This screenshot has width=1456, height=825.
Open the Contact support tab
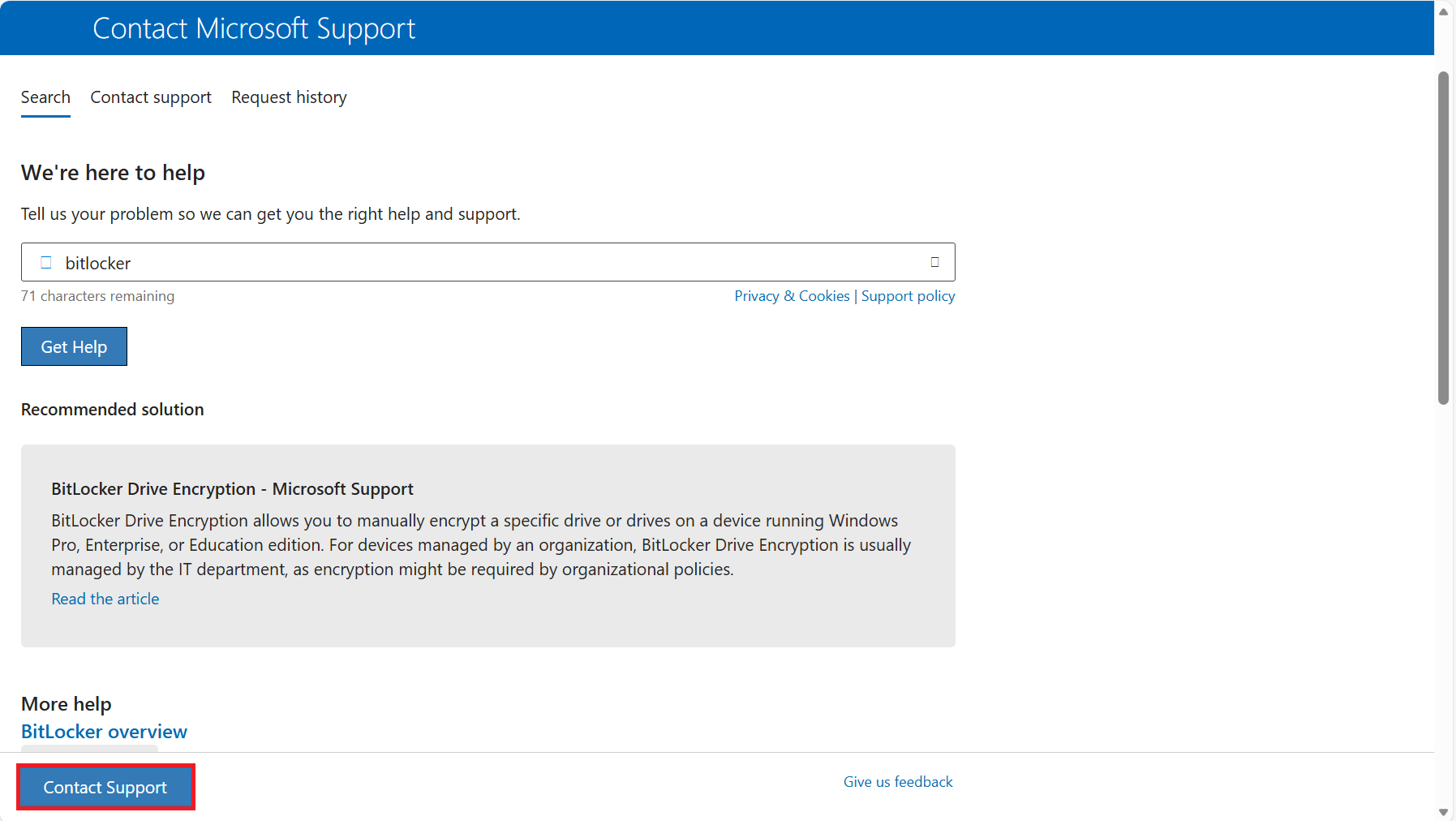[x=151, y=97]
